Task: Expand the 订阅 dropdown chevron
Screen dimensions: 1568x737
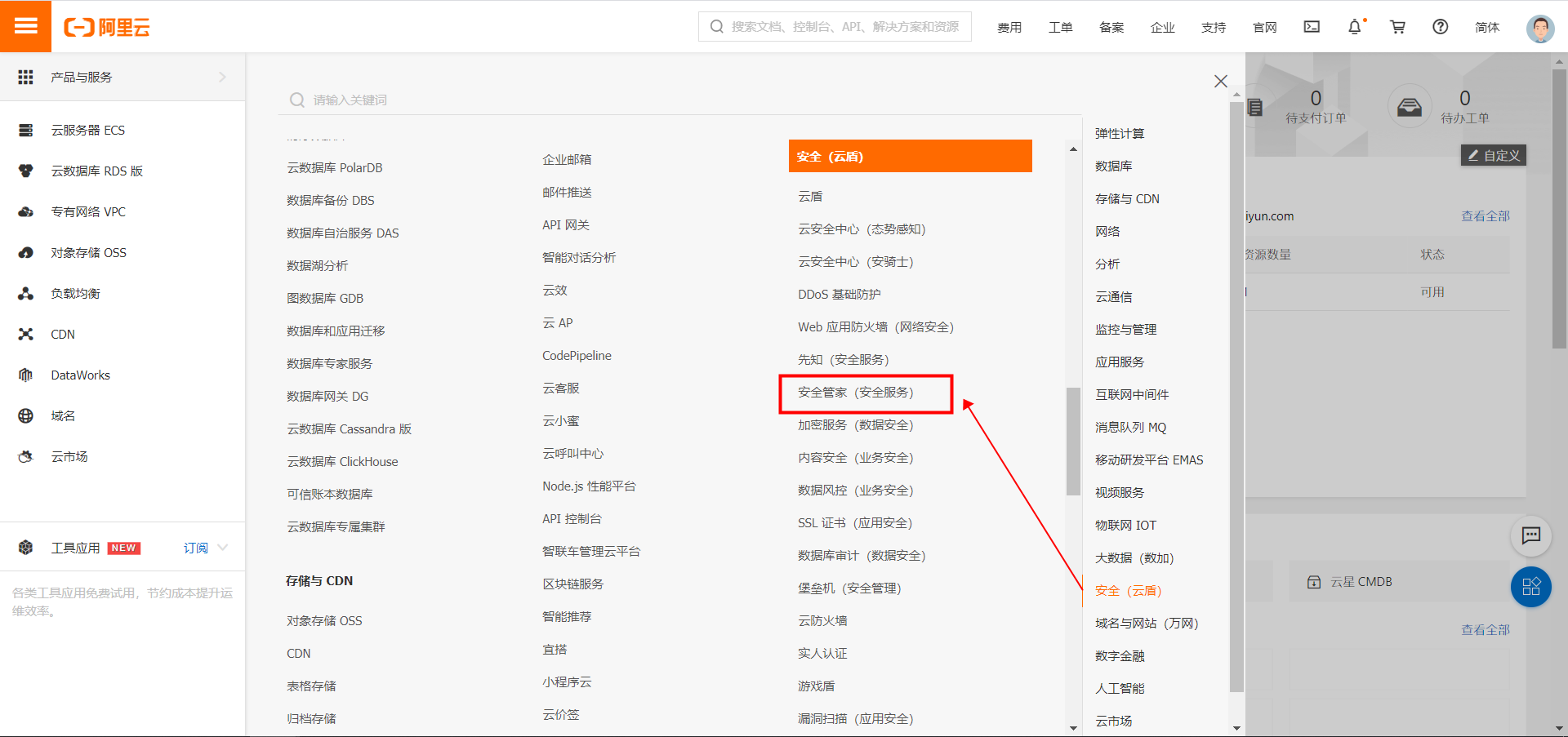Action: [x=223, y=548]
